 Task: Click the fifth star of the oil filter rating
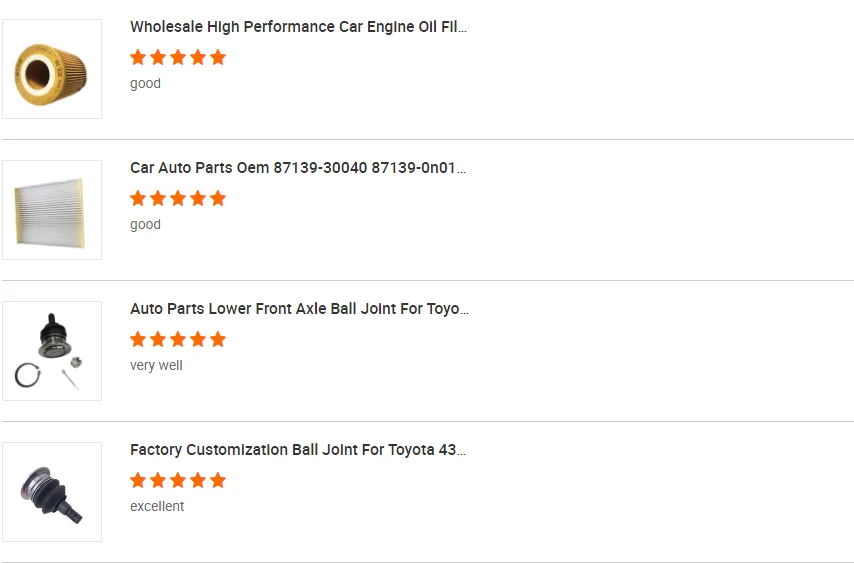tap(218, 57)
